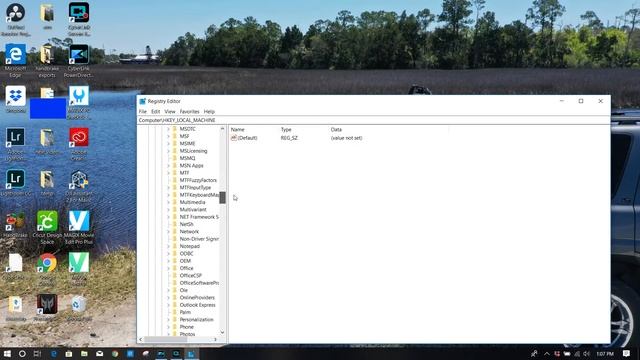Launch Lightroom CC desktop shortcut

coord(16,179)
